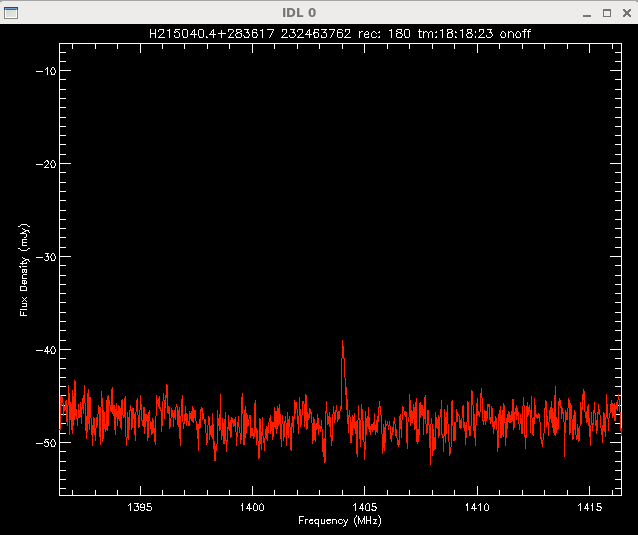The image size is (638, 535).
Task: Close the IDL 0 window
Action: click(625, 13)
